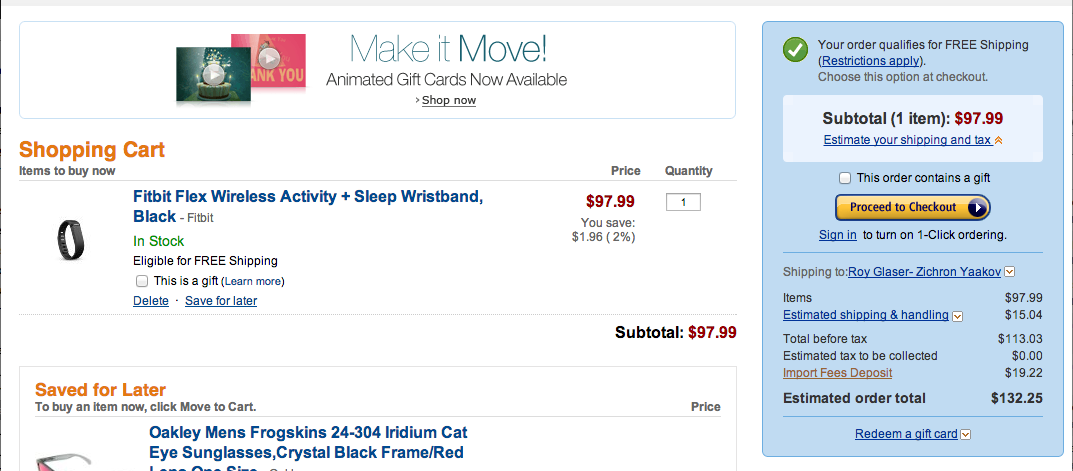Viewport: 1073px width, 471px height.
Task: Check "This is a gift" checkbox
Action: tap(142, 281)
